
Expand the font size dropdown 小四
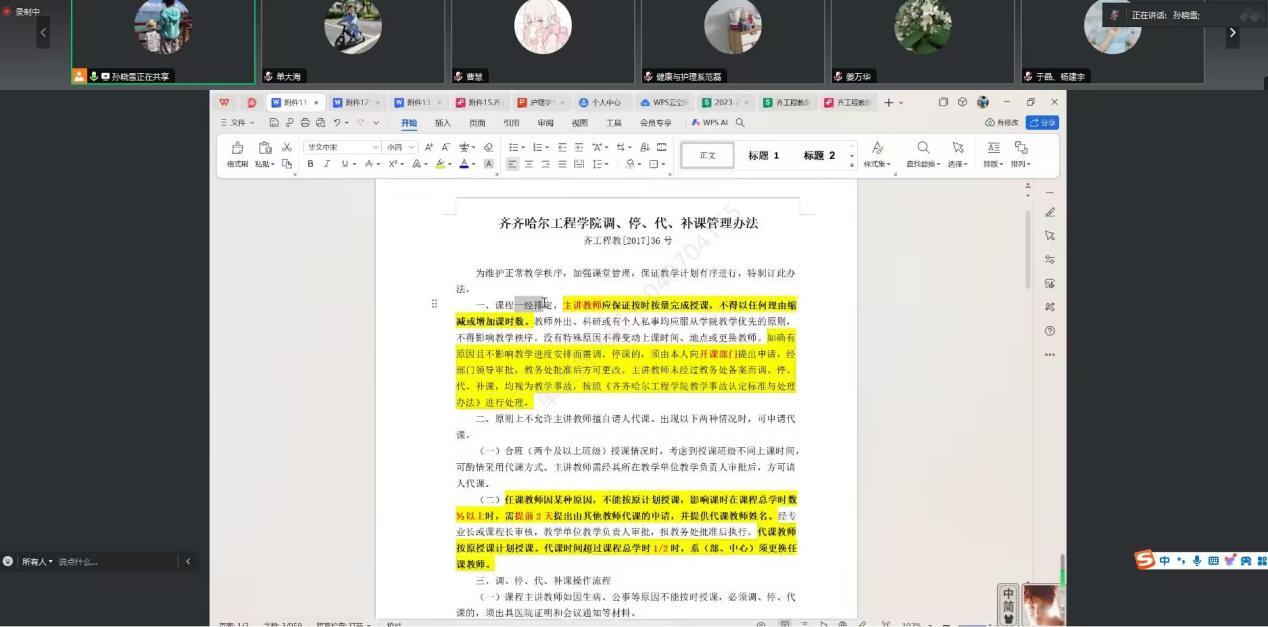tap(400, 147)
